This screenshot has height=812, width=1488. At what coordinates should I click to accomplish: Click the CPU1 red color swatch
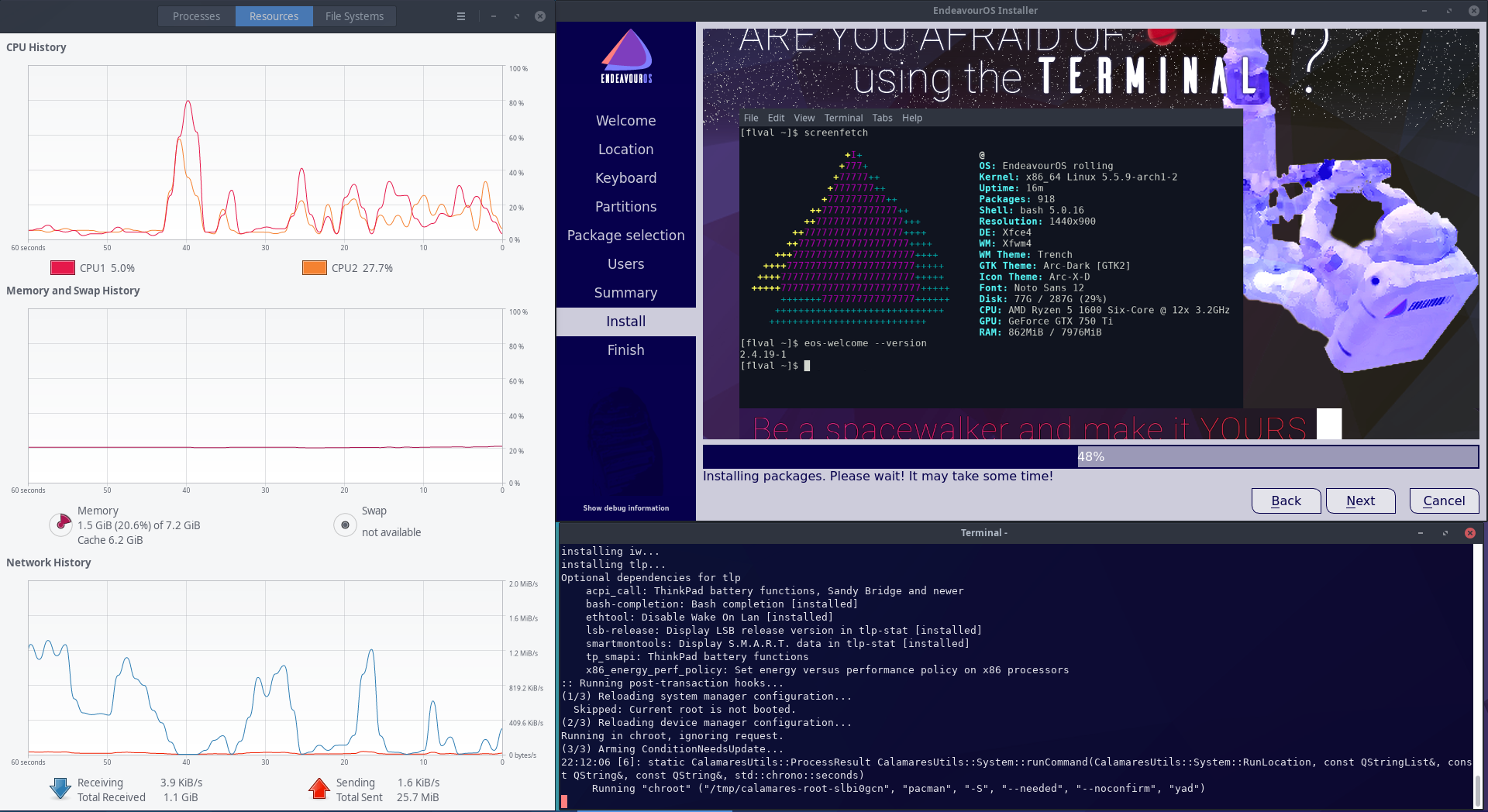point(63,268)
